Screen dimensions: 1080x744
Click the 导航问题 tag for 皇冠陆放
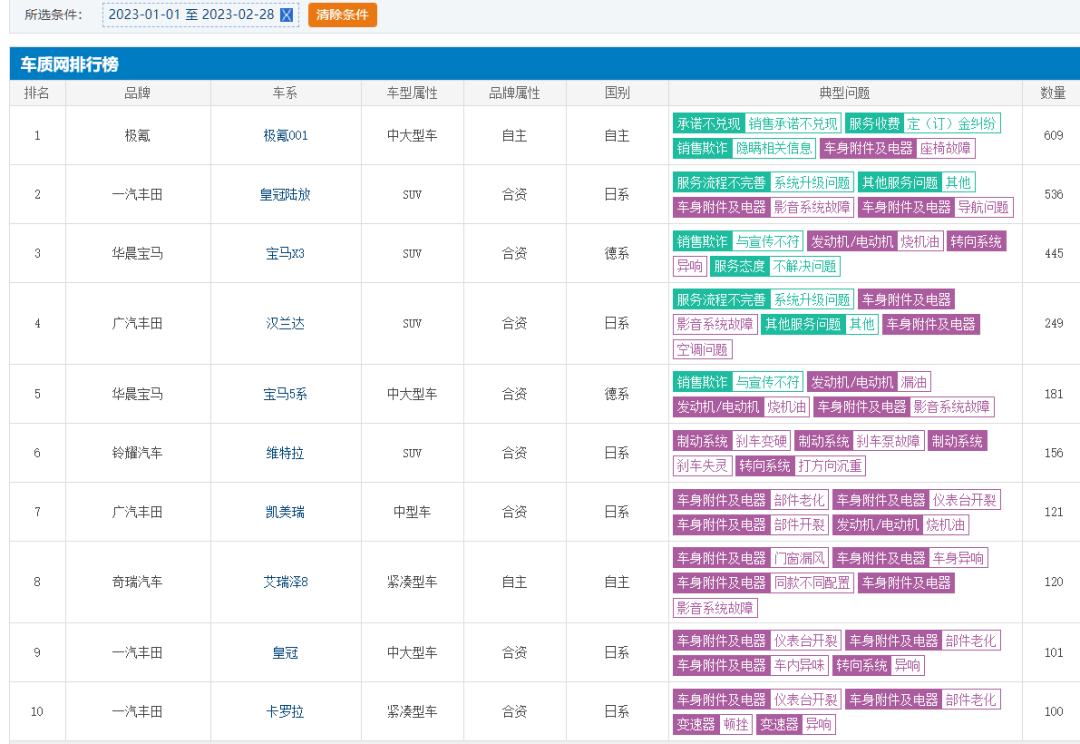click(x=983, y=207)
